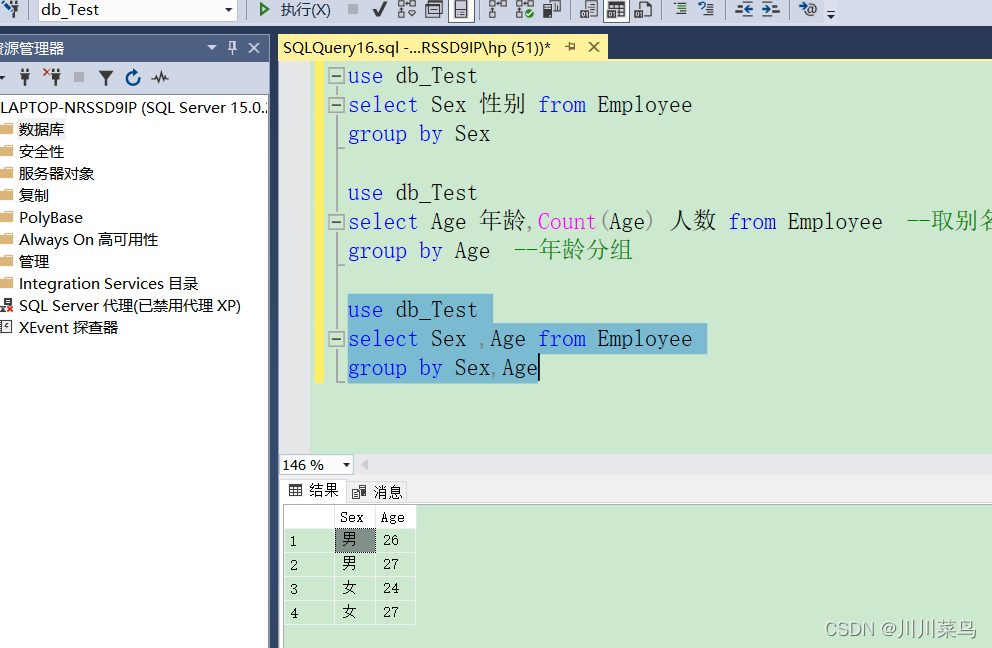Click the 执行(X) execute button
Image resolution: width=992 pixels, height=648 pixels.
click(295, 9)
